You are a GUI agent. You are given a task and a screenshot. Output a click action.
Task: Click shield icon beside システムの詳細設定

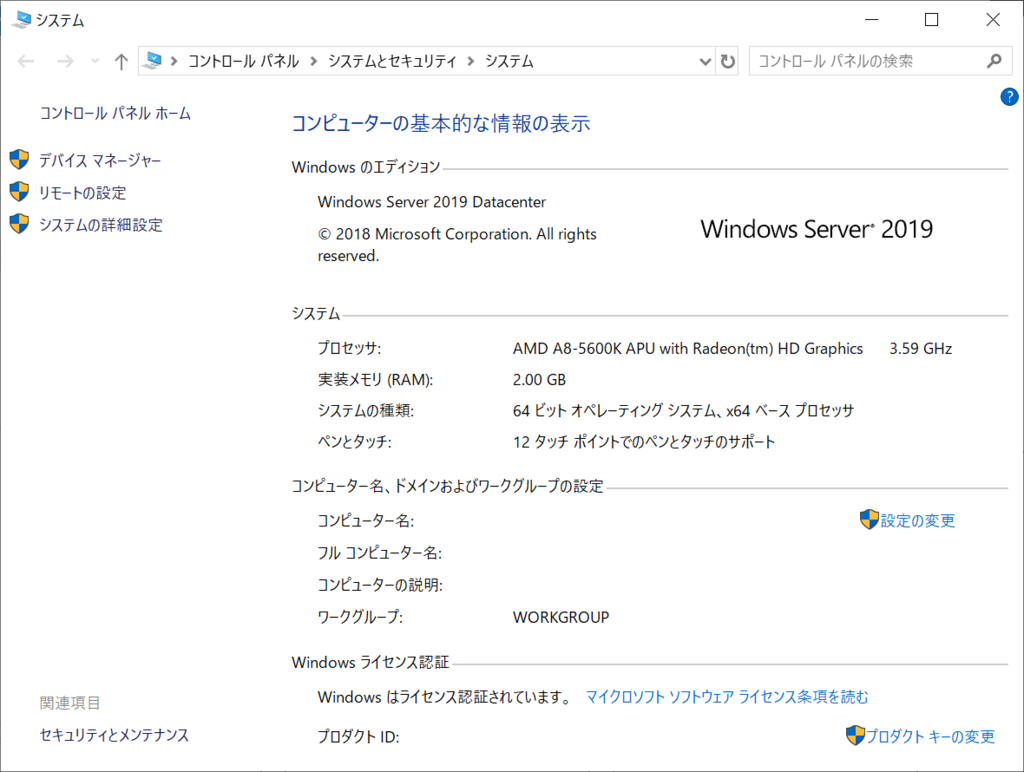(19, 224)
